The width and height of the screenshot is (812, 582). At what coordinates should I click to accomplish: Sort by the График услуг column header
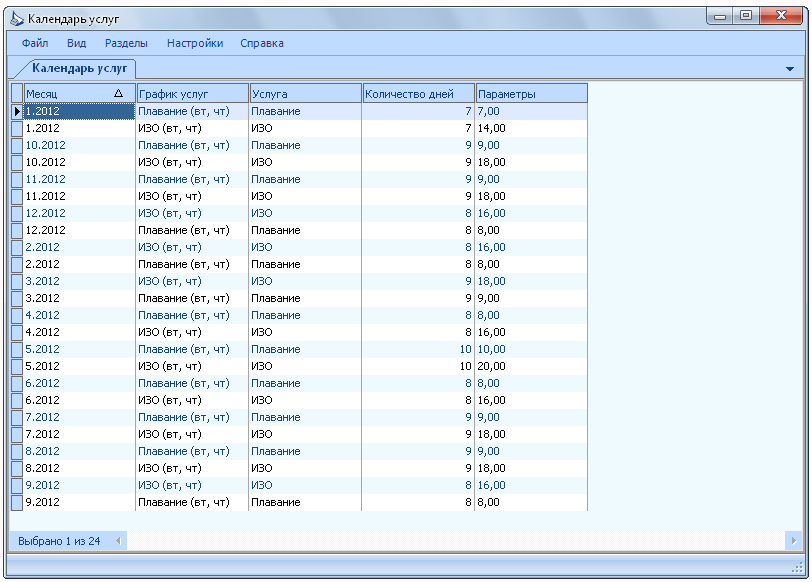point(192,93)
